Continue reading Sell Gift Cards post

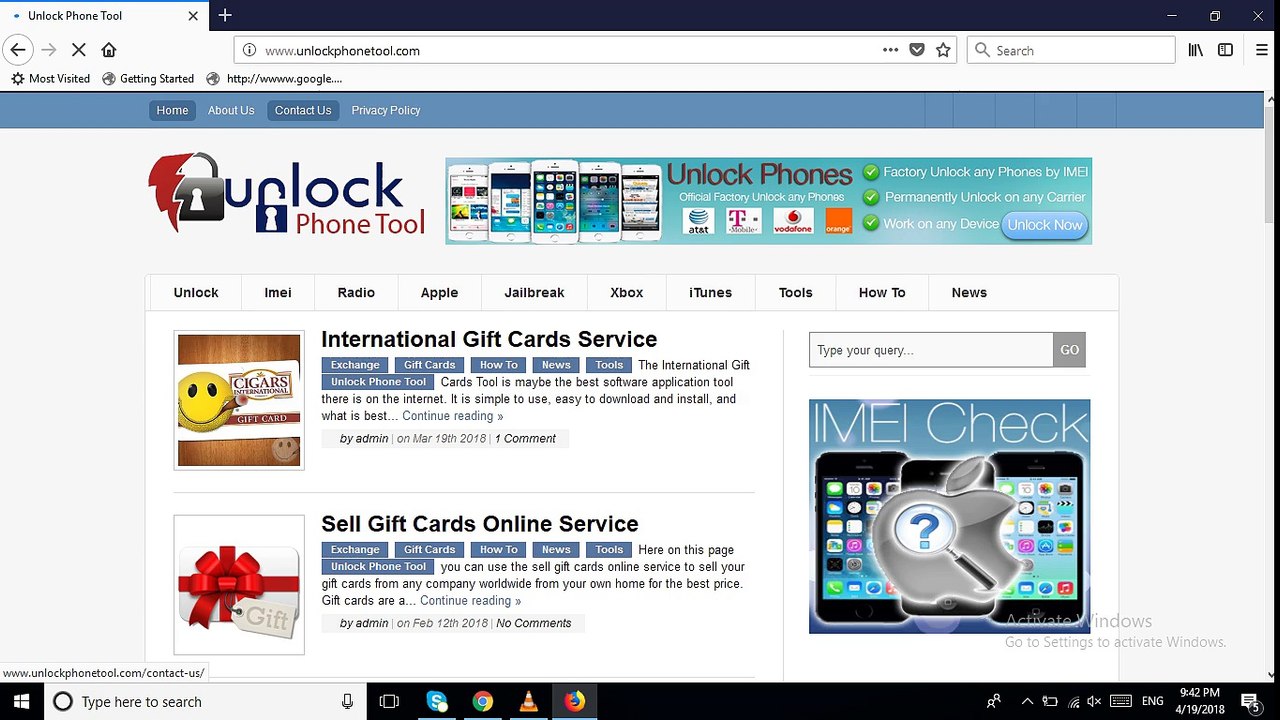click(470, 600)
